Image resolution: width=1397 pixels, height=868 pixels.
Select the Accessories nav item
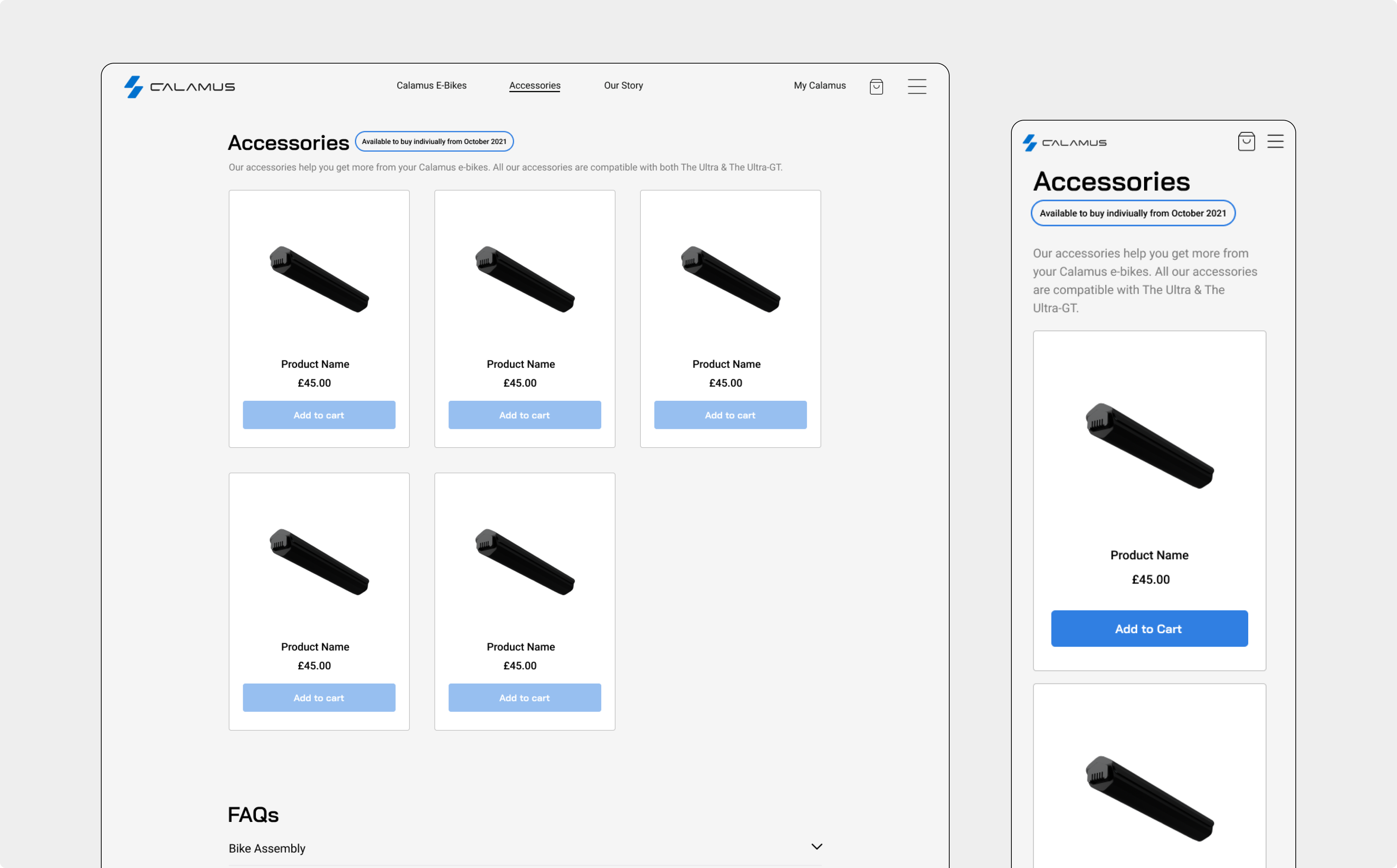pyautogui.click(x=534, y=85)
